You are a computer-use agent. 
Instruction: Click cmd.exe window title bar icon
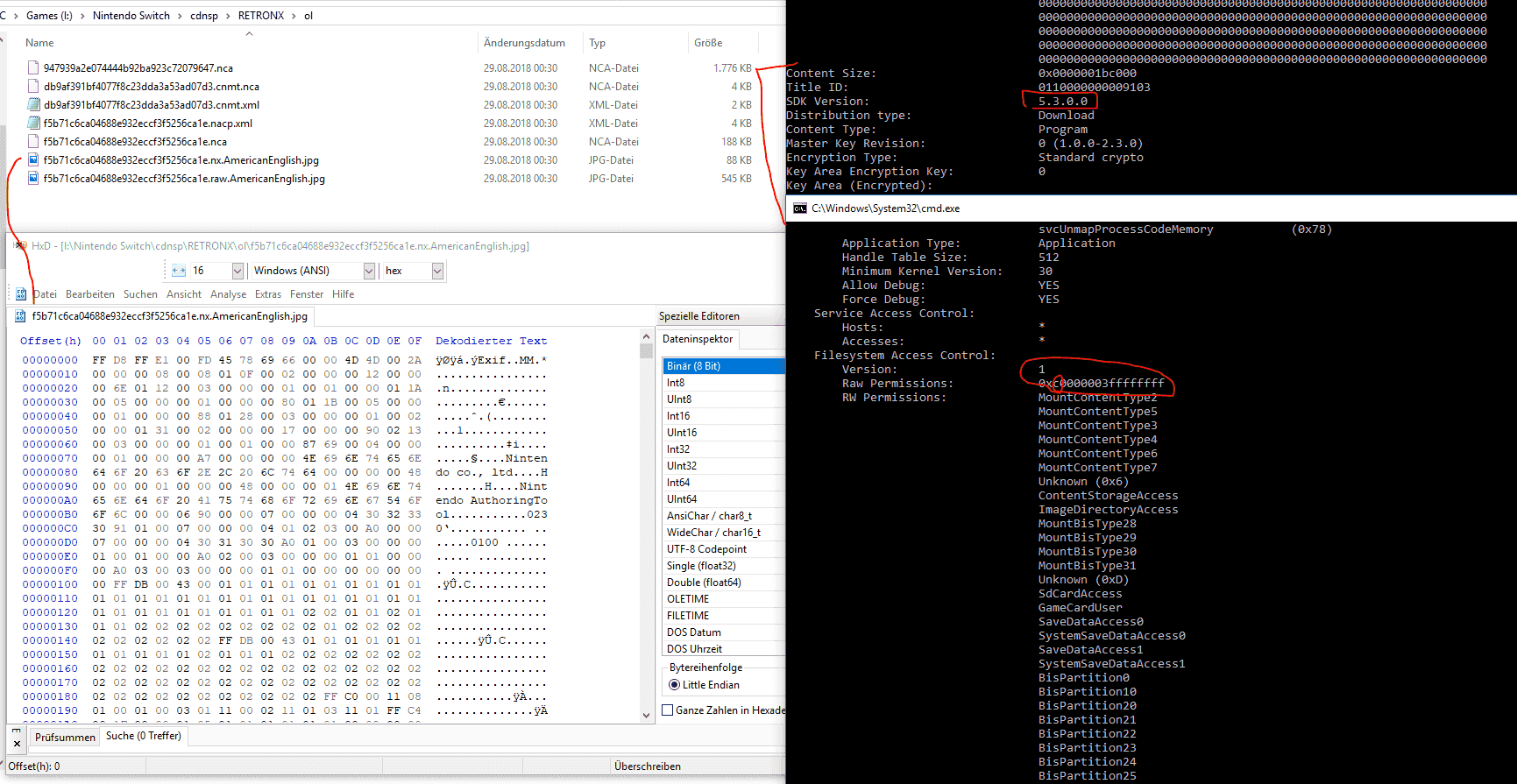pos(800,208)
